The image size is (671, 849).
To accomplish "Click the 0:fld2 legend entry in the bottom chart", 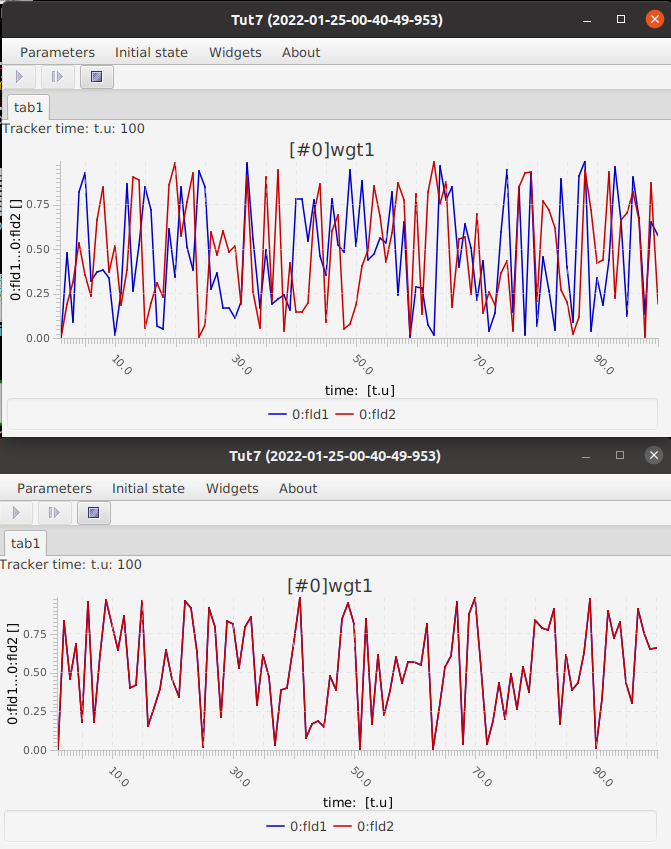I will pos(363,826).
